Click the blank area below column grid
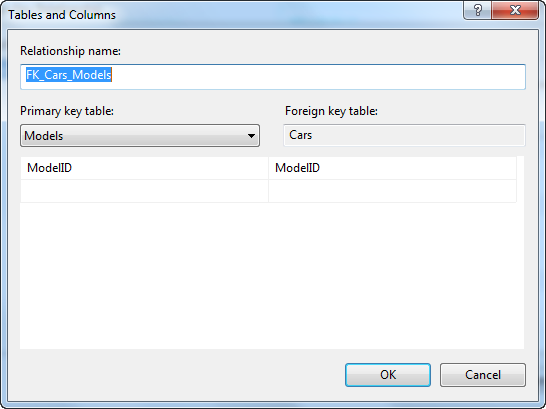546x409 pixels. click(272, 275)
